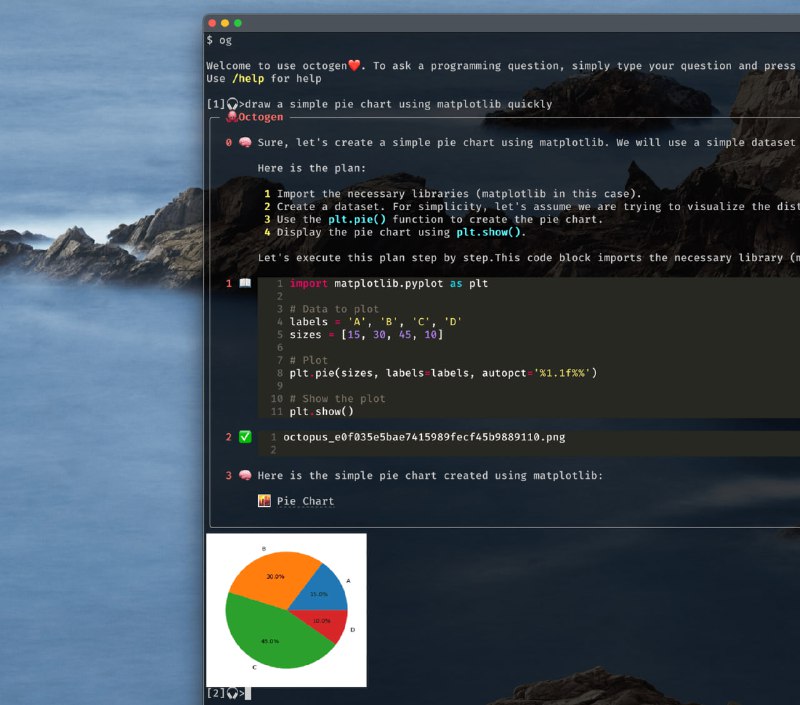Screen dimensions: 800x705
Task: Click the headphone icon at prompt [2]
Action: (232, 693)
